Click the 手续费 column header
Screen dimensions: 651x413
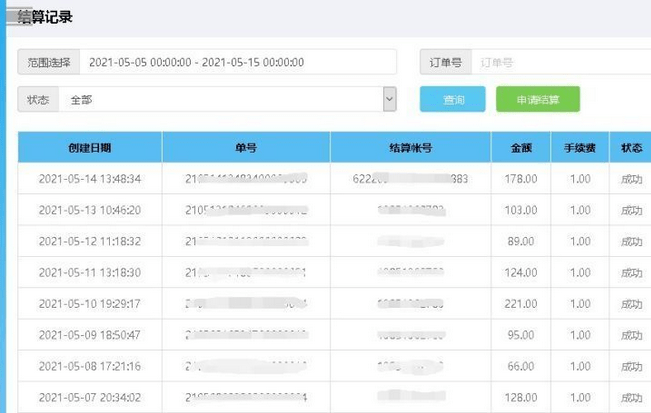(x=580, y=148)
